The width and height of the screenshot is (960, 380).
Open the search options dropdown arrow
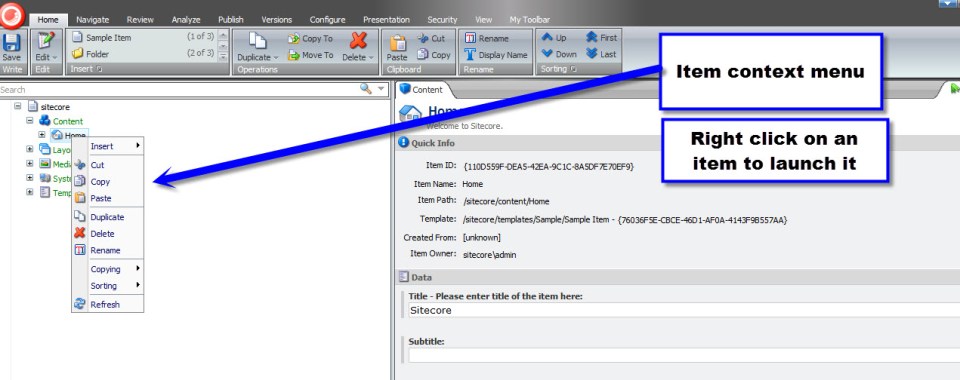[x=381, y=89]
